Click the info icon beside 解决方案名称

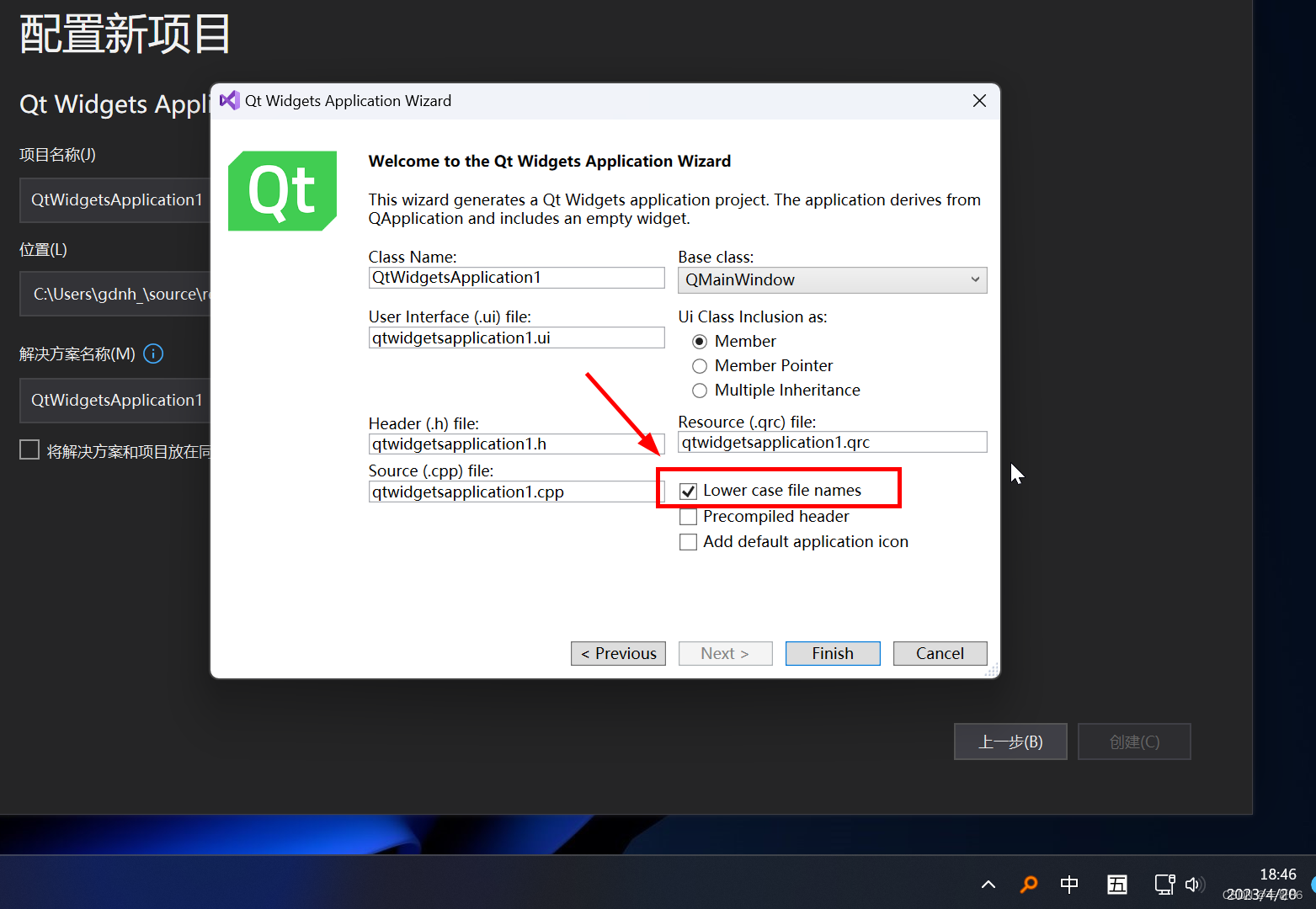pyautogui.click(x=153, y=353)
